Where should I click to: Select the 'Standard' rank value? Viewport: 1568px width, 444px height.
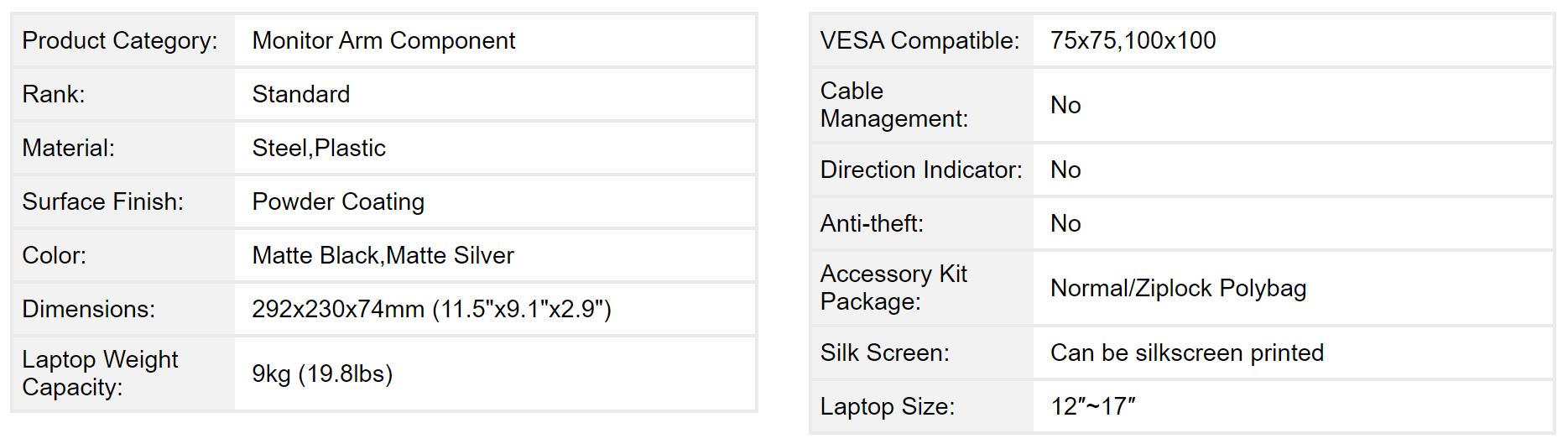(x=300, y=94)
